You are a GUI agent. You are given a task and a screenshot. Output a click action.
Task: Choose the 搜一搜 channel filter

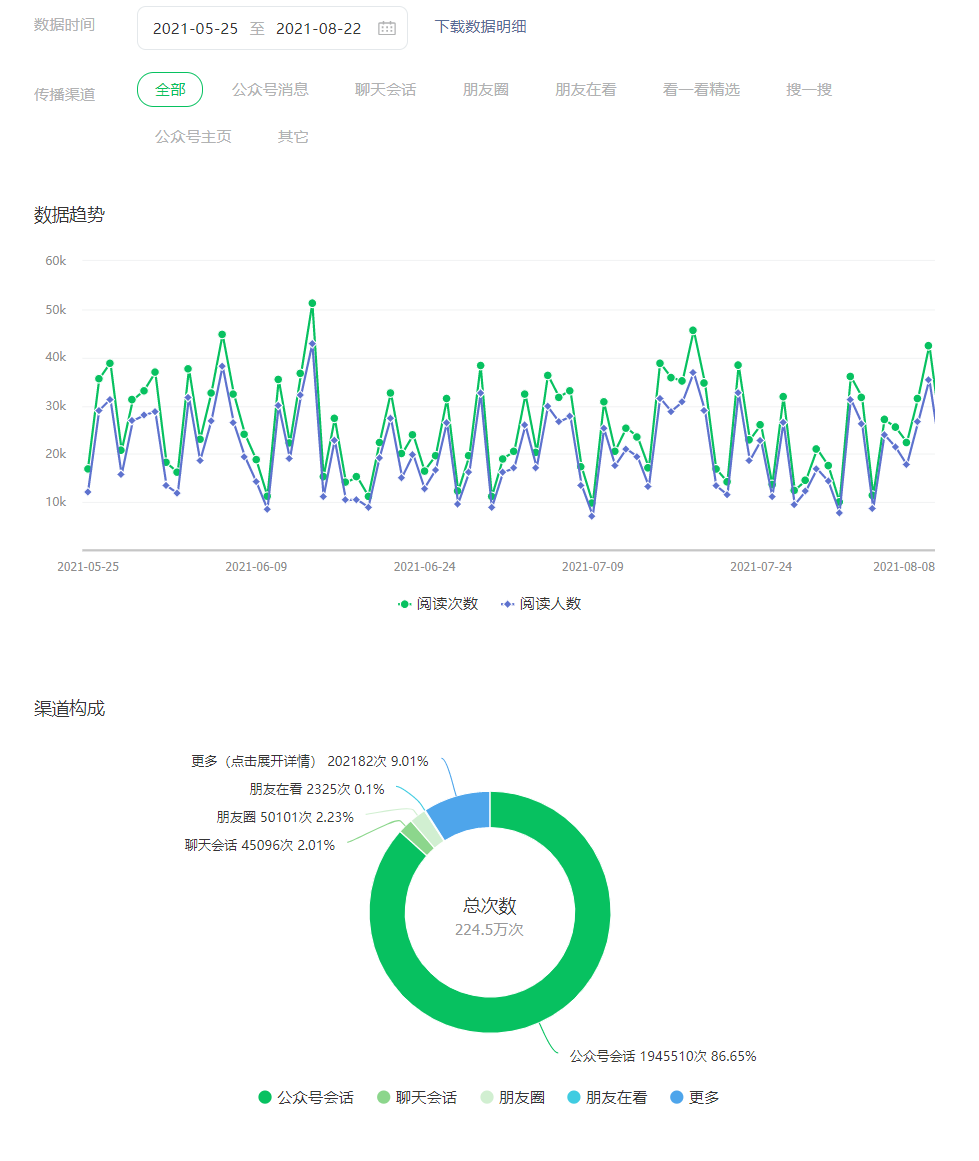[x=809, y=90]
